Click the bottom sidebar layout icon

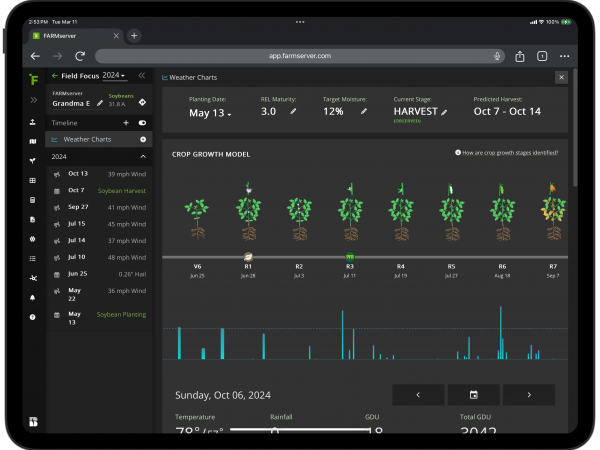pos(33,422)
